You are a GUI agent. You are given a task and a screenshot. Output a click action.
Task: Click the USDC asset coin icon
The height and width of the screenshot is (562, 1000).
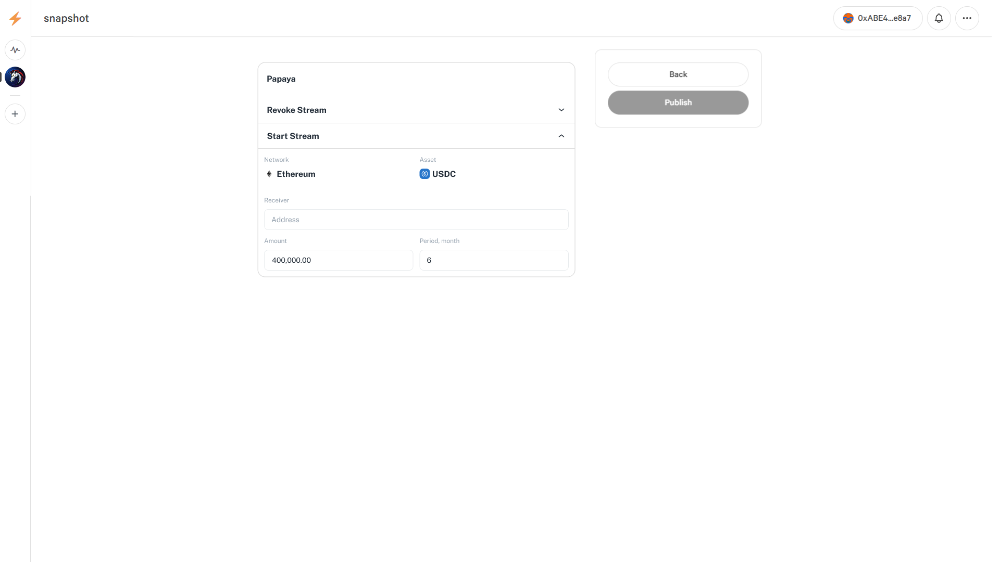pos(425,174)
